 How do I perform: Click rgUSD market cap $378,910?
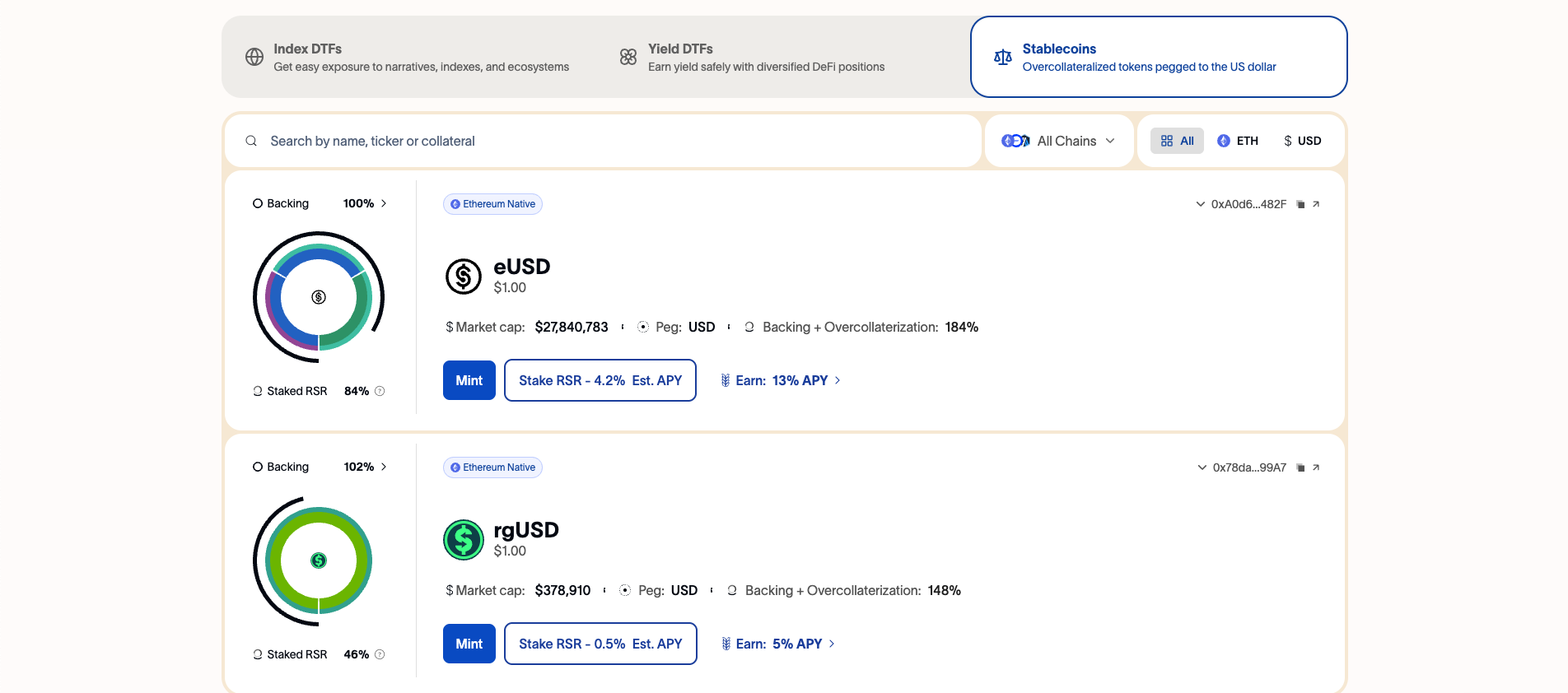click(x=562, y=590)
